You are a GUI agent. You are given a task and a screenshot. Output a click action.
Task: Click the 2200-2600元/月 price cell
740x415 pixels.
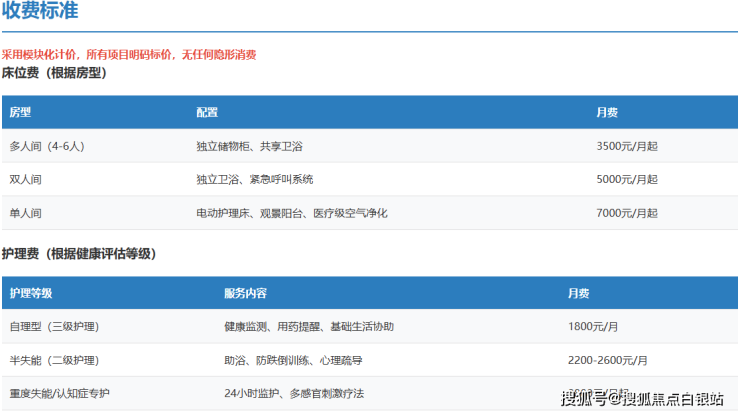[607, 360]
